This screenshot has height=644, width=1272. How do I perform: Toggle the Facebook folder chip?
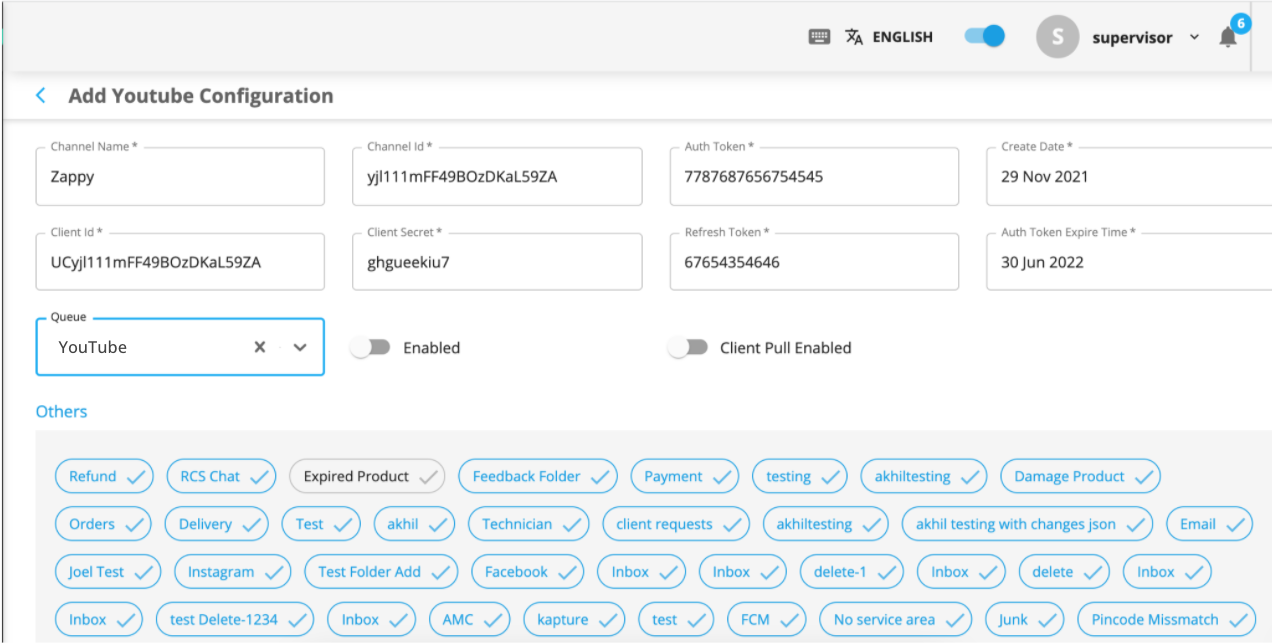[528, 572]
